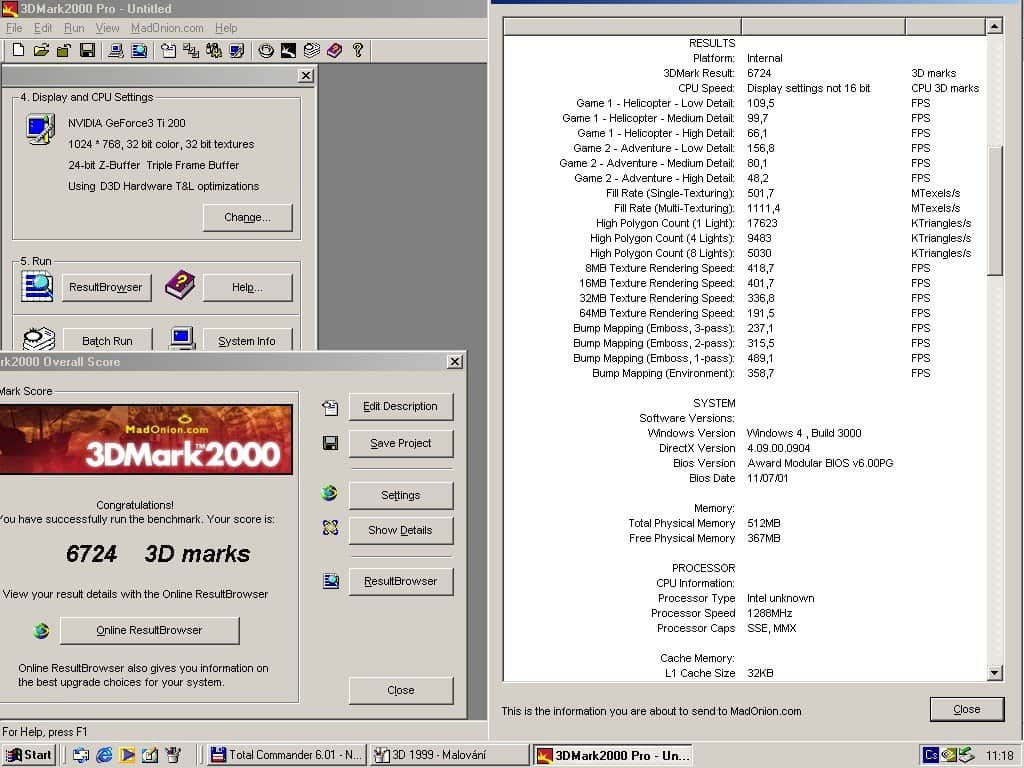Screen dimensions: 1024x768
Task: Click the System Info button
Action: pyautogui.click(x=247, y=340)
